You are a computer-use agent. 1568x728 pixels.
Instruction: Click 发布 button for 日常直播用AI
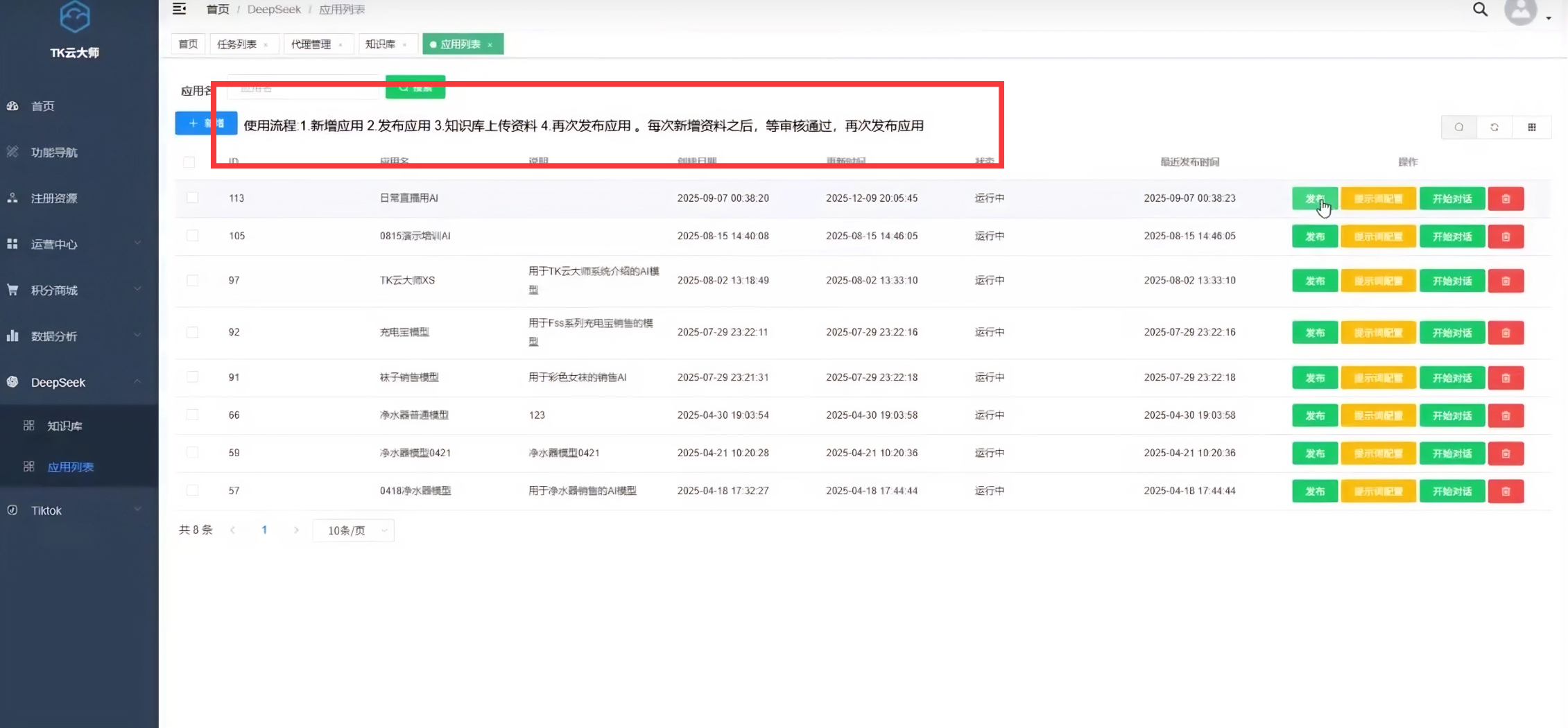click(1314, 198)
